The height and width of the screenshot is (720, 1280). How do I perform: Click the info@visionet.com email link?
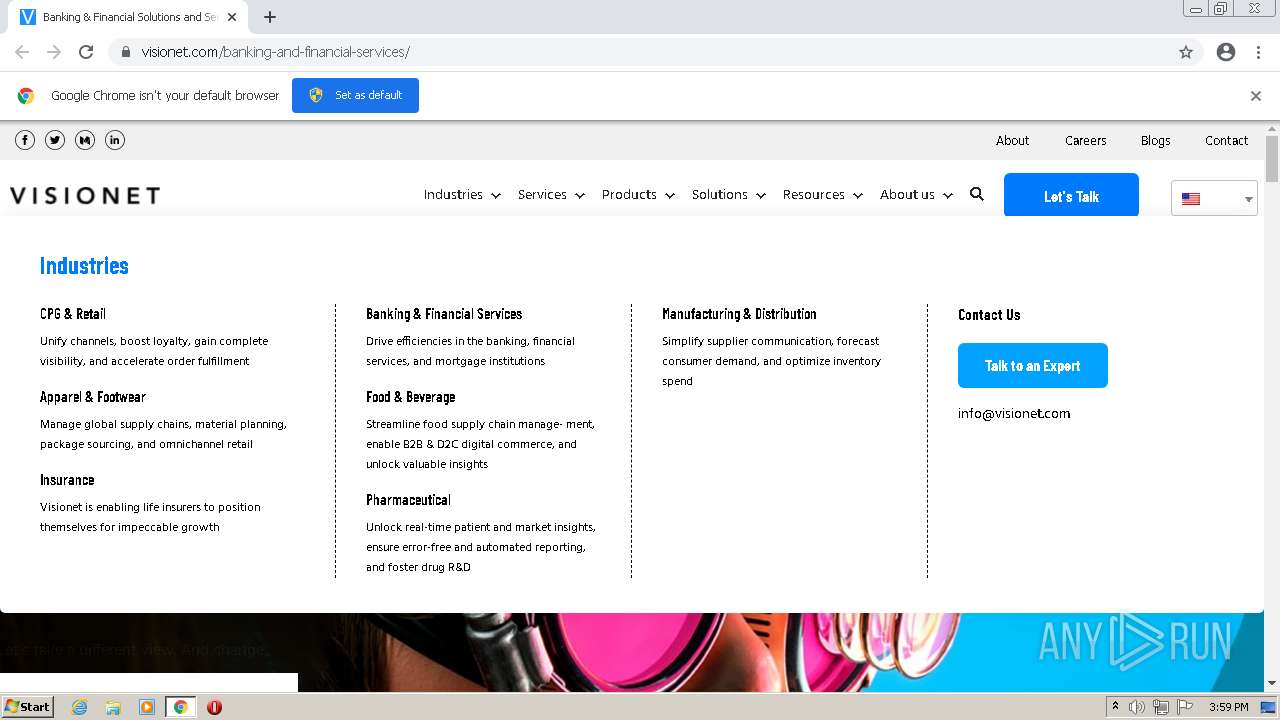[1014, 413]
